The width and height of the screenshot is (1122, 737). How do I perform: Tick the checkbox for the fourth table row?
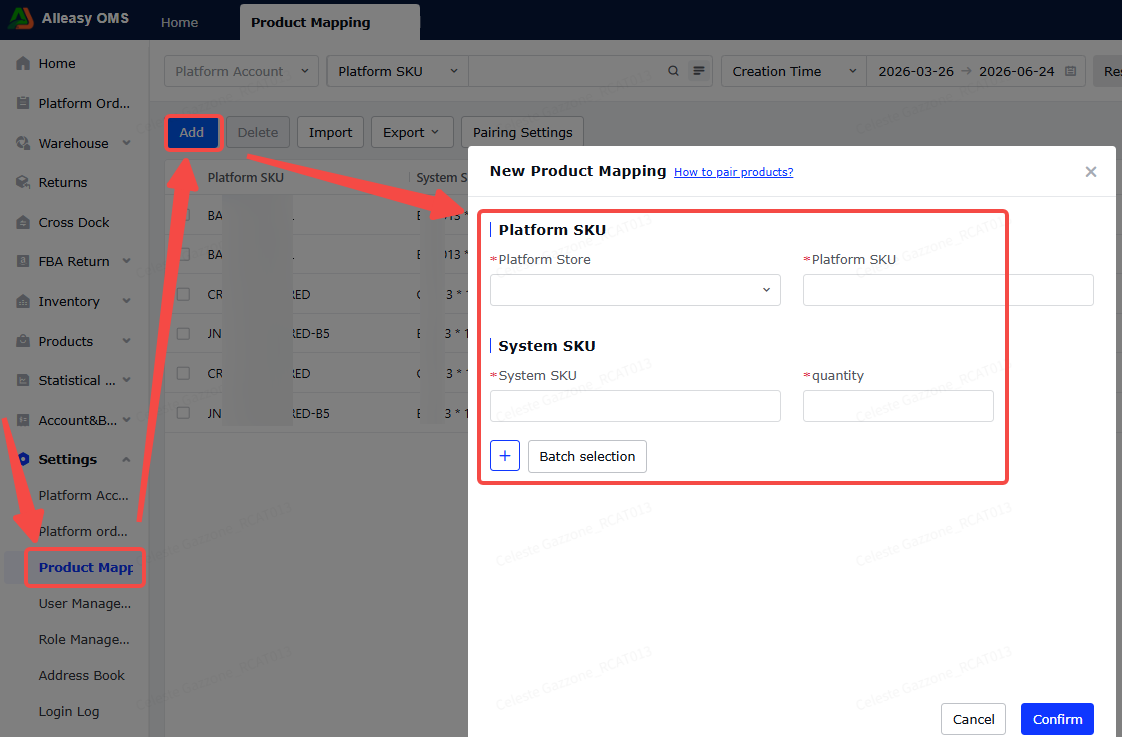click(183, 333)
